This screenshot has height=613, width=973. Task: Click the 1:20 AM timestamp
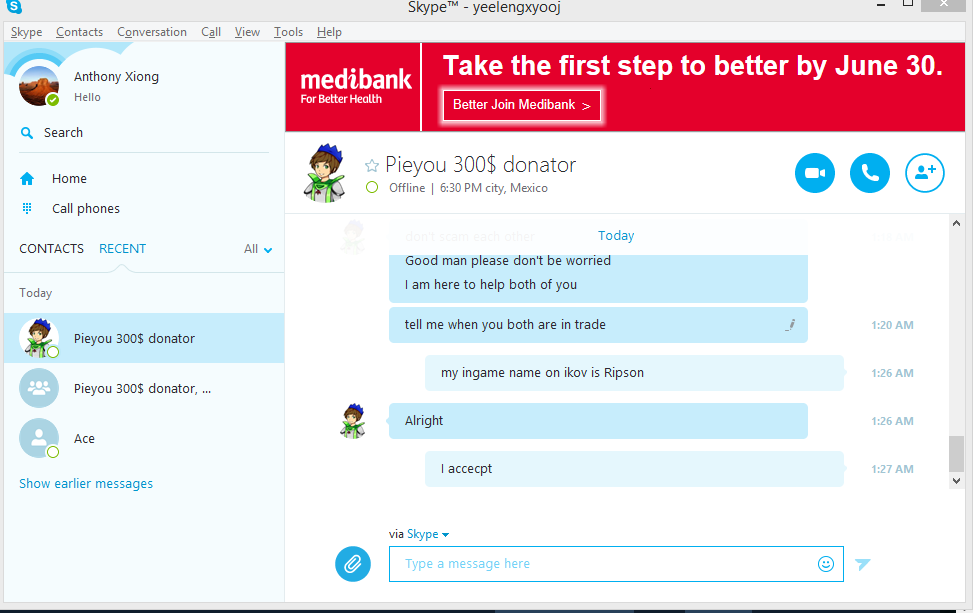coord(892,325)
